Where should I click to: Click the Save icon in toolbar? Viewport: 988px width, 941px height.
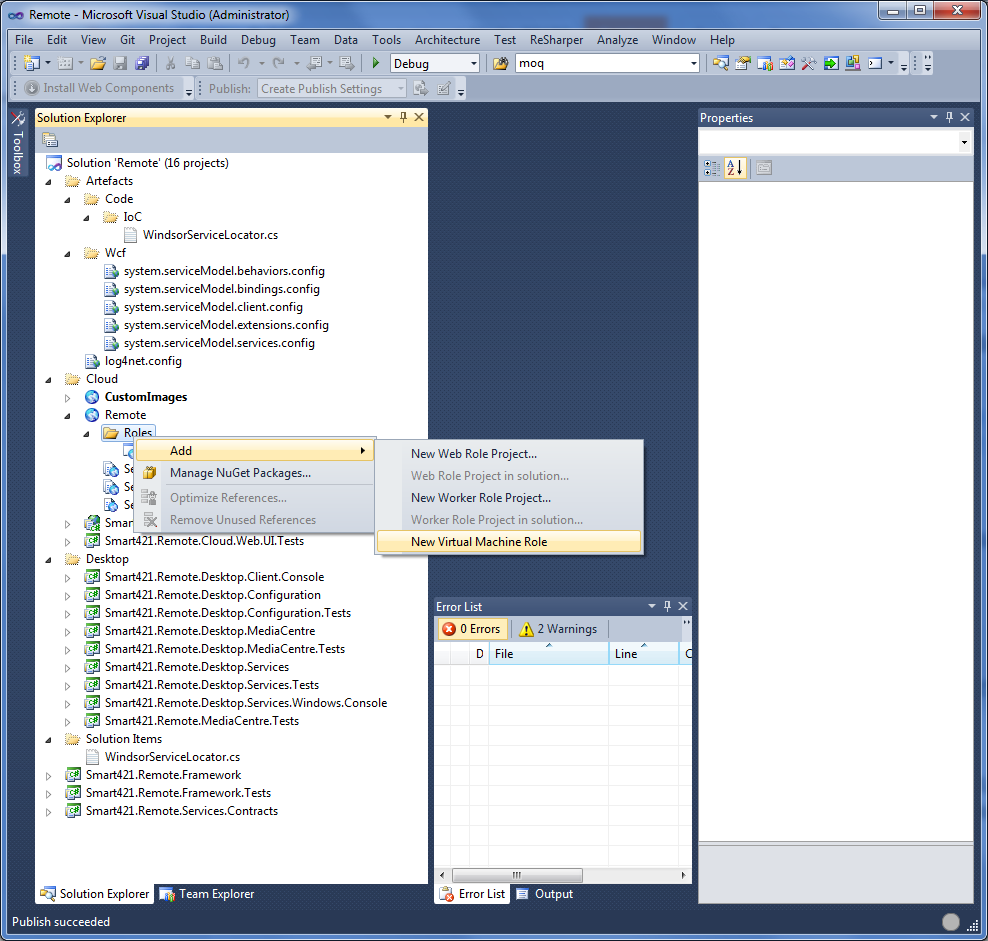(x=120, y=63)
